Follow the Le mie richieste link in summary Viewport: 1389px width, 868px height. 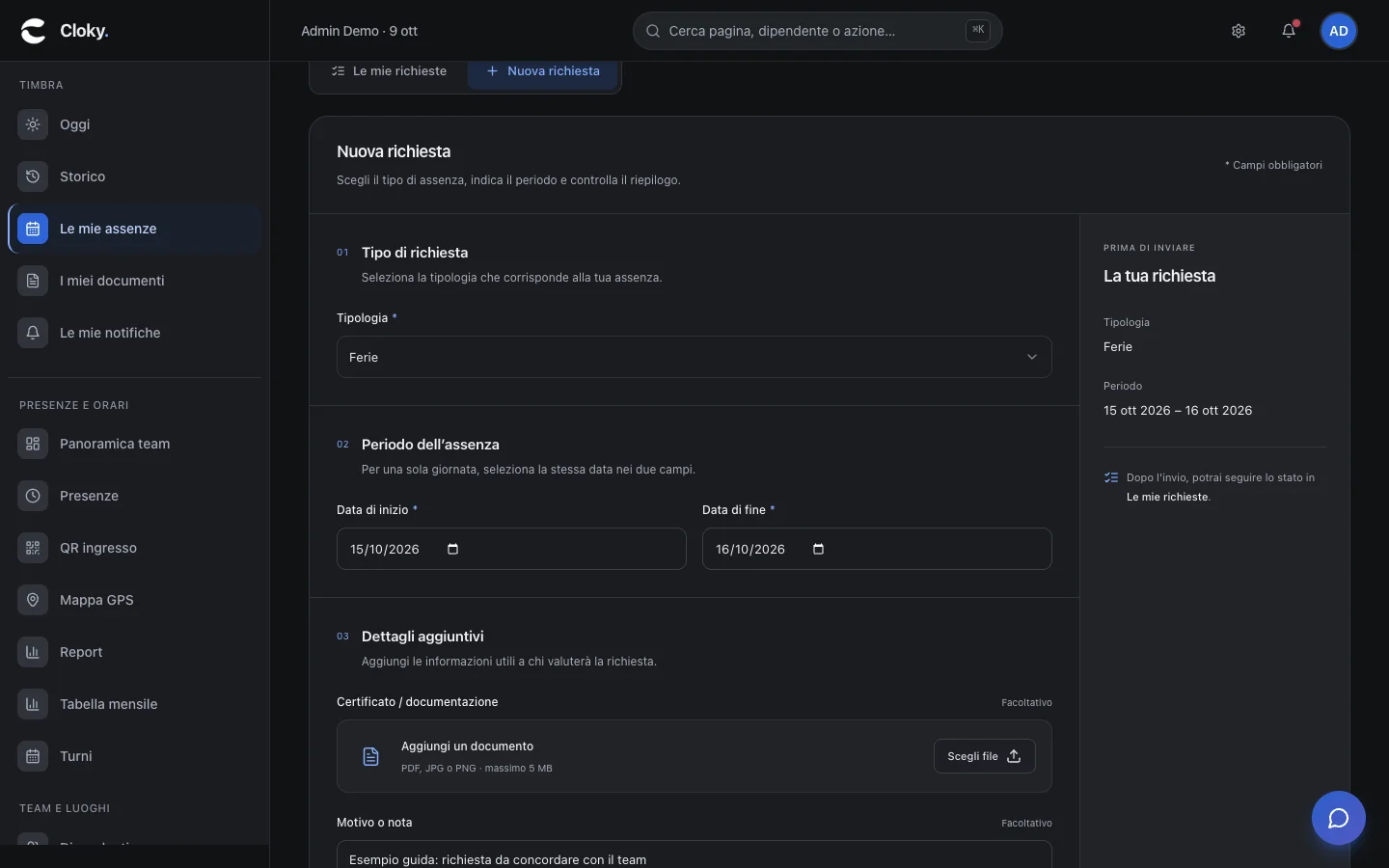tap(1167, 498)
